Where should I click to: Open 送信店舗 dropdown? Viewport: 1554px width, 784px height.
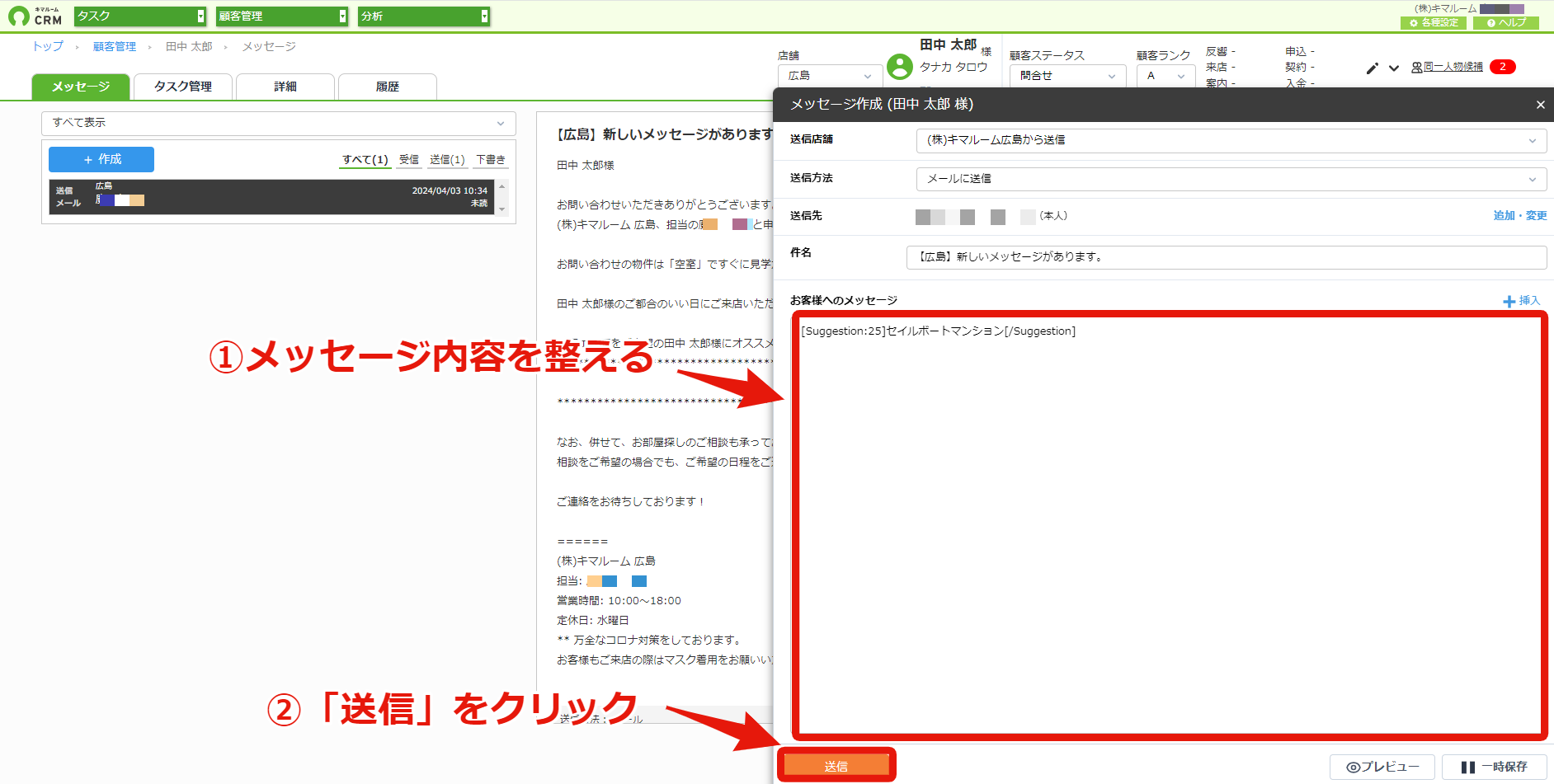coord(1231,140)
